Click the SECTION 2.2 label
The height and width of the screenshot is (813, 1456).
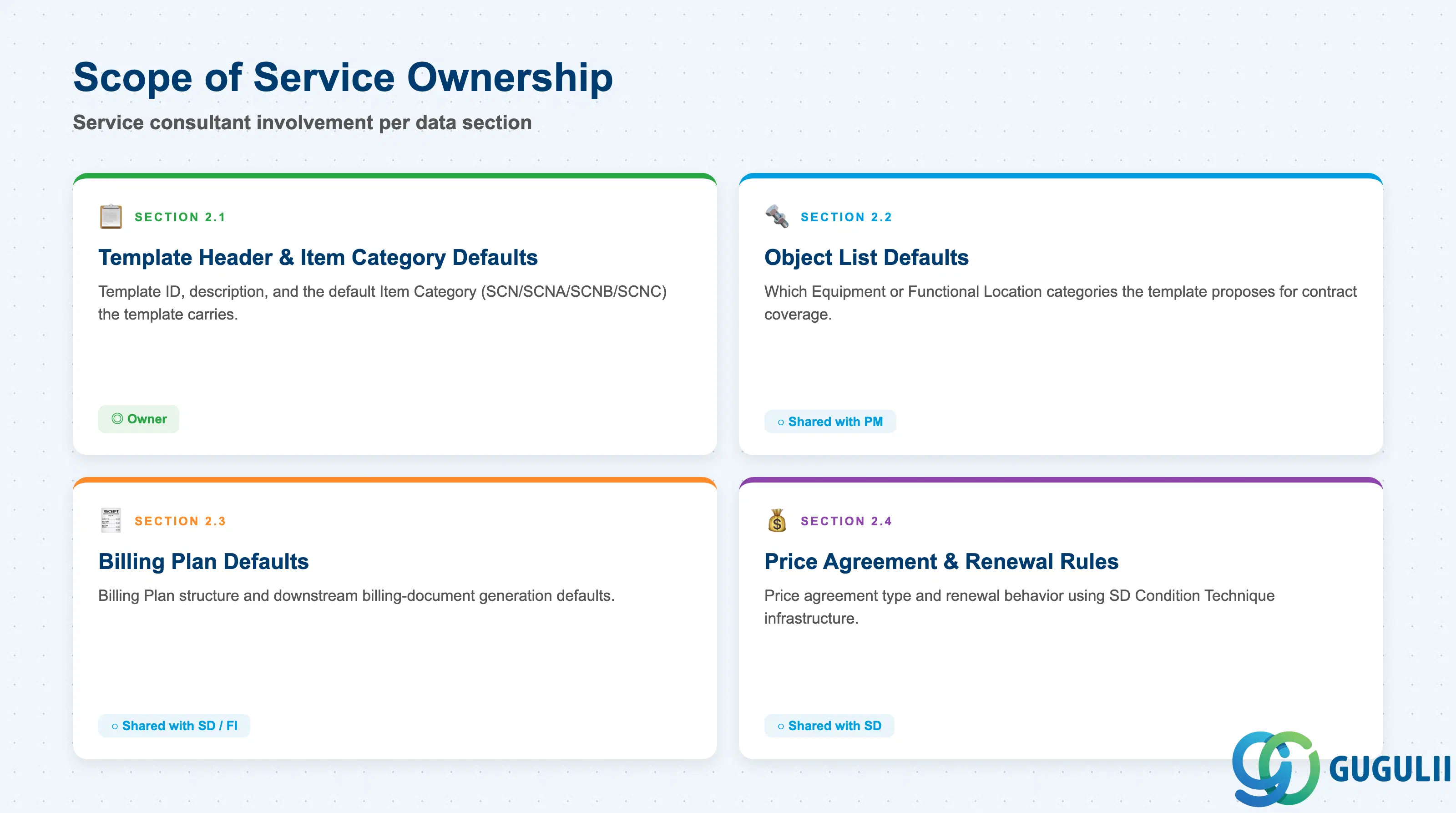[846, 217]
